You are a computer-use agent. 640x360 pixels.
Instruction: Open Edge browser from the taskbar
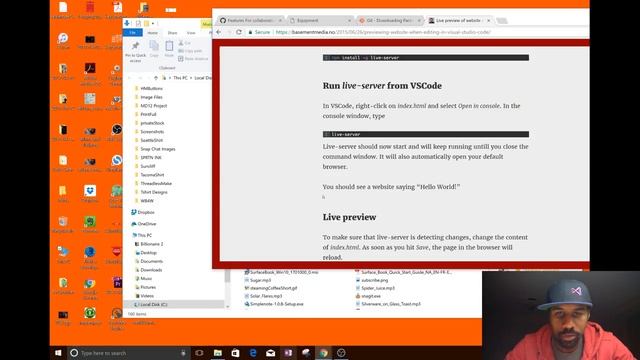pyautogui.click(x=253, y=353)
